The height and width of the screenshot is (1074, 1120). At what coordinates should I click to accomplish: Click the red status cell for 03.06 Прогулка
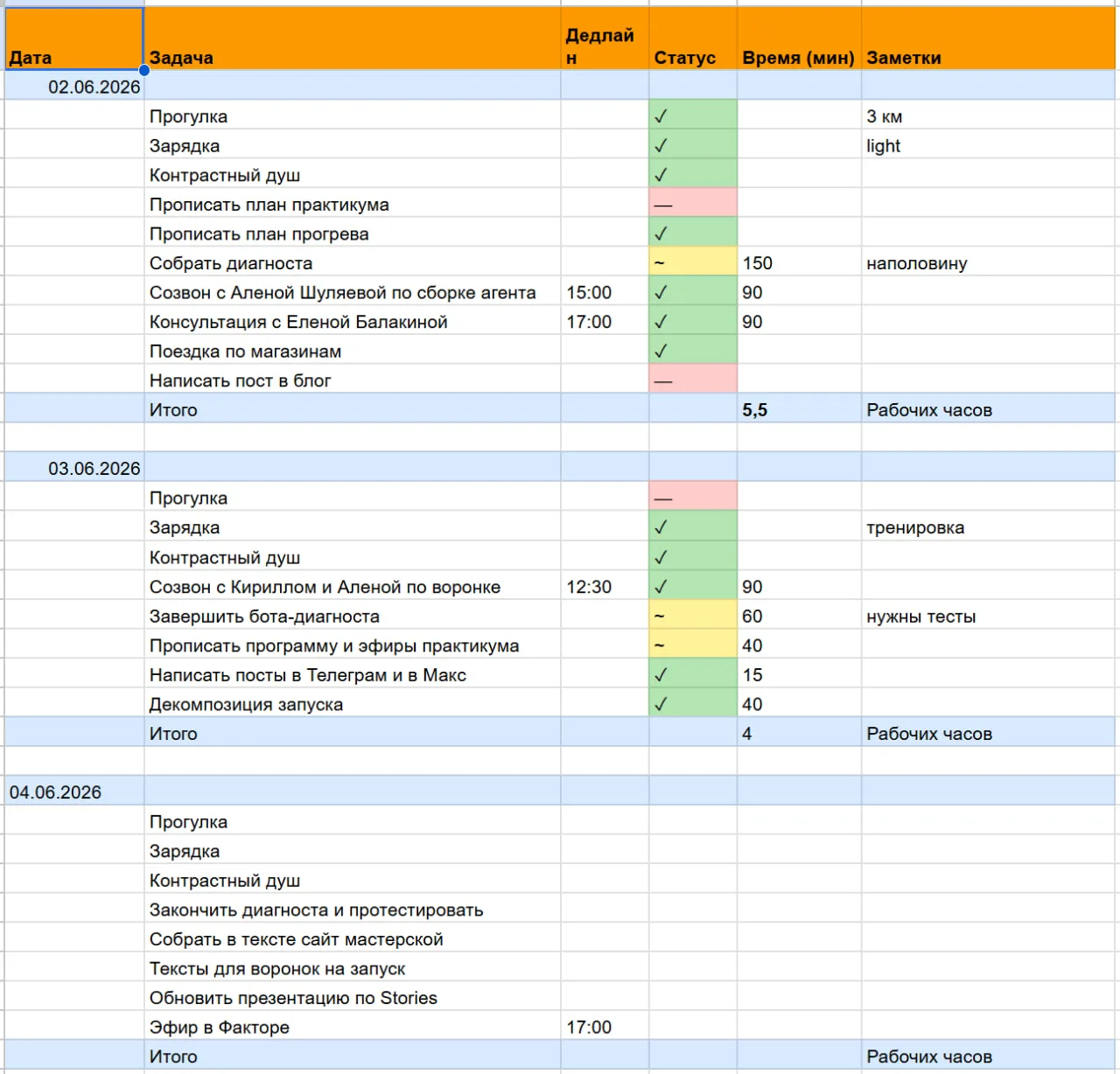click(x=693, y=497)
